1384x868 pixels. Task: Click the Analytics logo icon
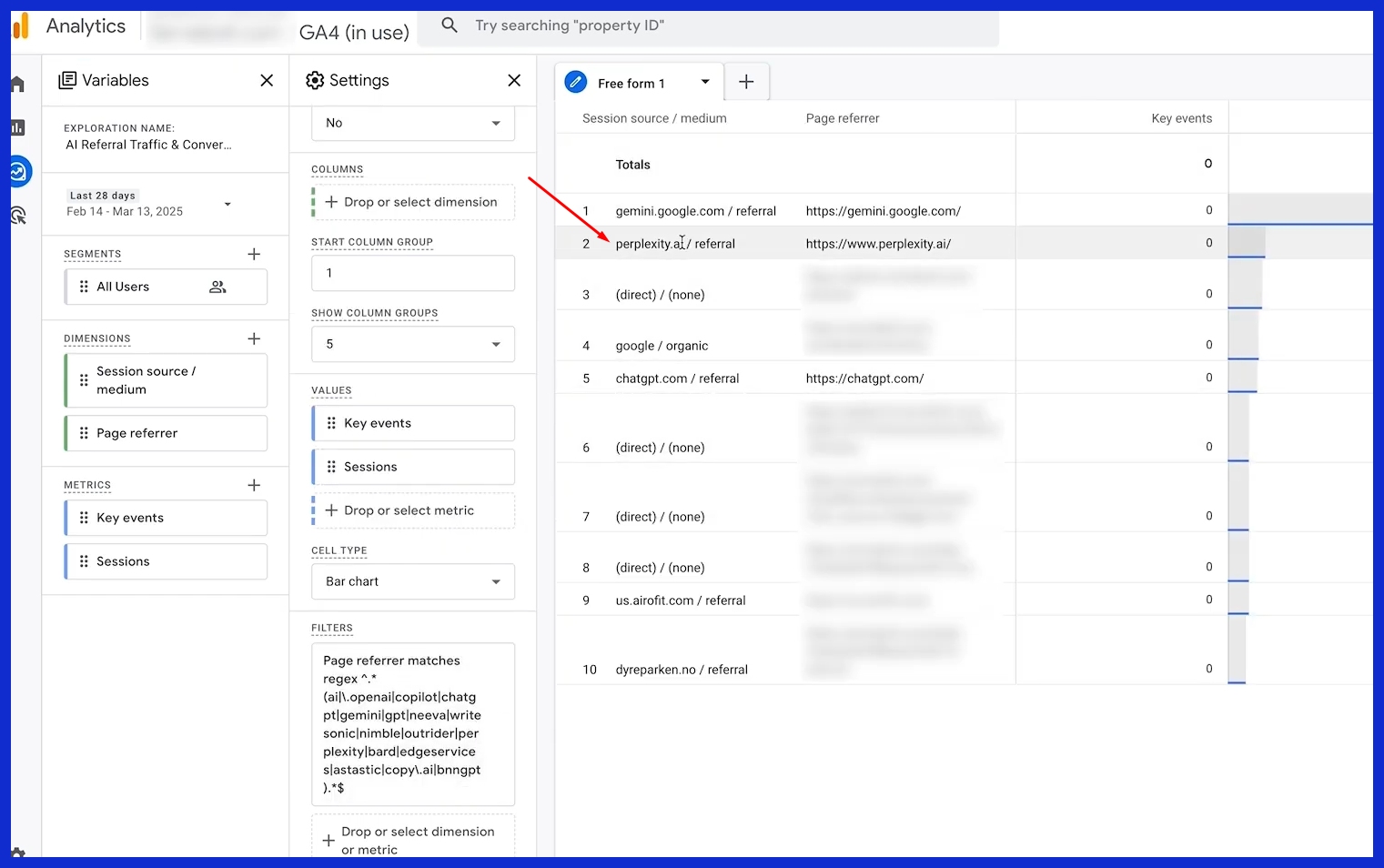[20, 25]
